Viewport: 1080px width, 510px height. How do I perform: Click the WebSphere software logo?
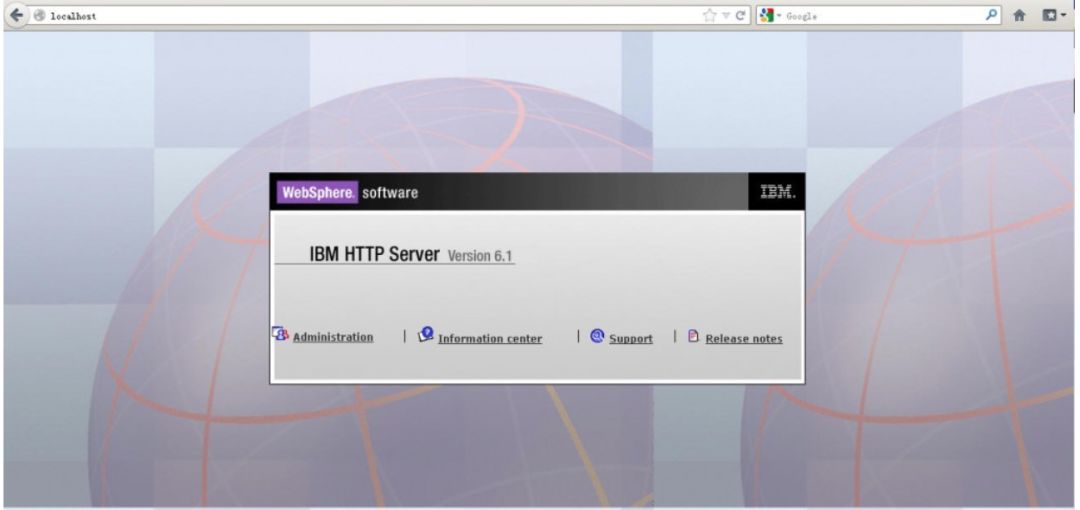click(x=348, y=192)
